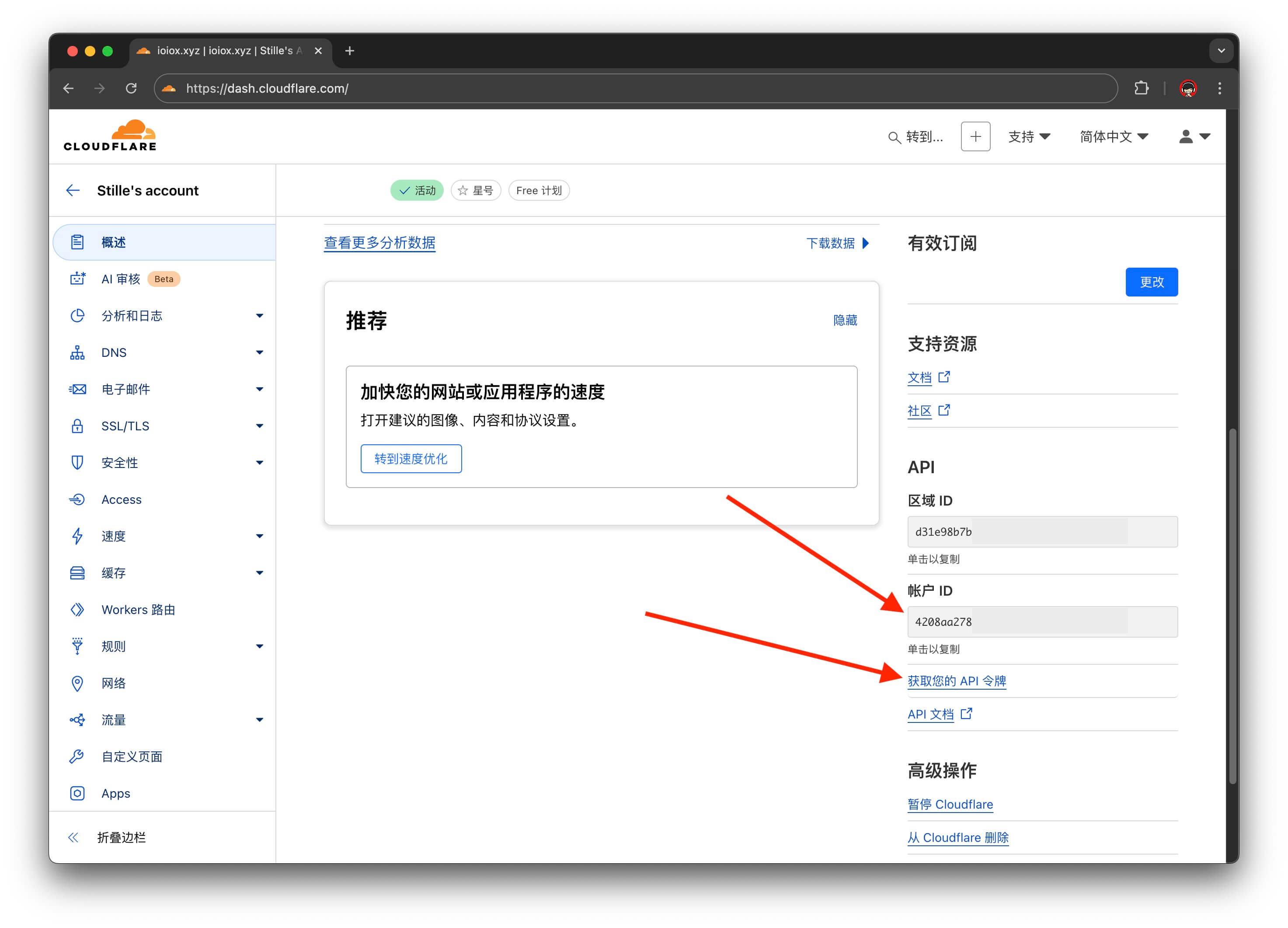The width and height of the screenshot is (1288, 928).
Task: Click the browser address bar
Action: click(x=636, y=88)
